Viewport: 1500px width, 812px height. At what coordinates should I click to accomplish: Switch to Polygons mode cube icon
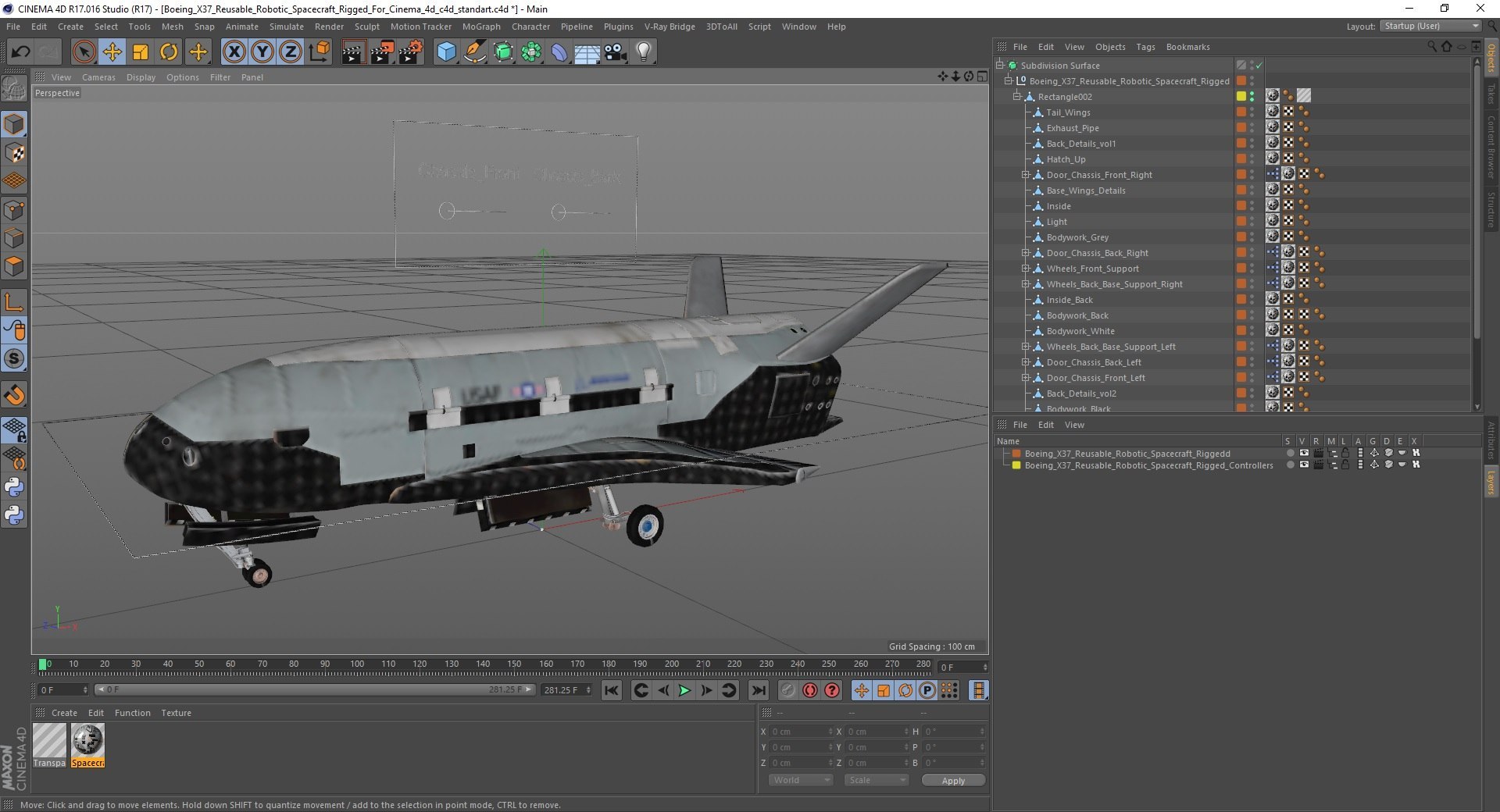click(x=14, y=266)
